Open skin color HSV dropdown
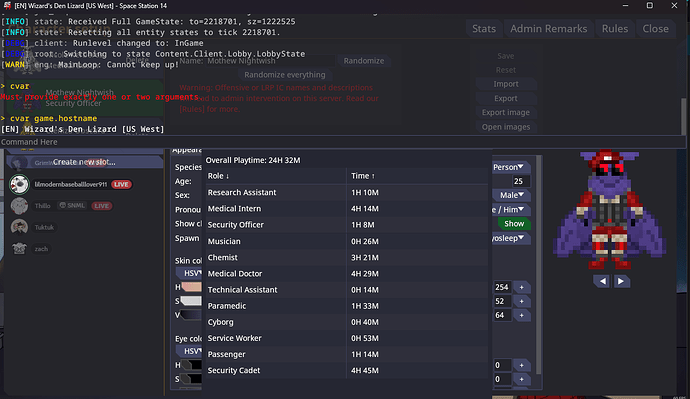The image size is (690, 399). (189, 273)
